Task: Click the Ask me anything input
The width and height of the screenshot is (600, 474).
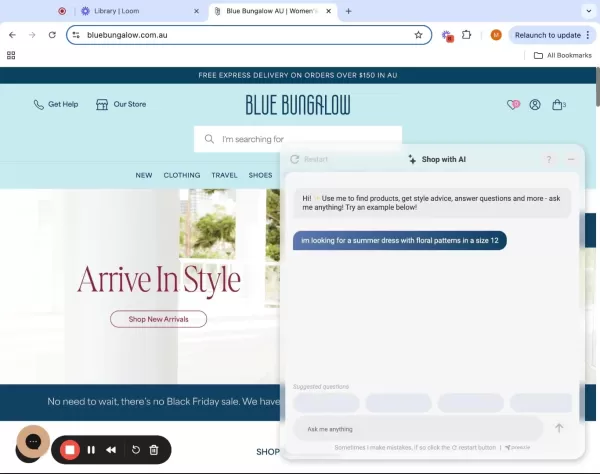Action: 418,429
